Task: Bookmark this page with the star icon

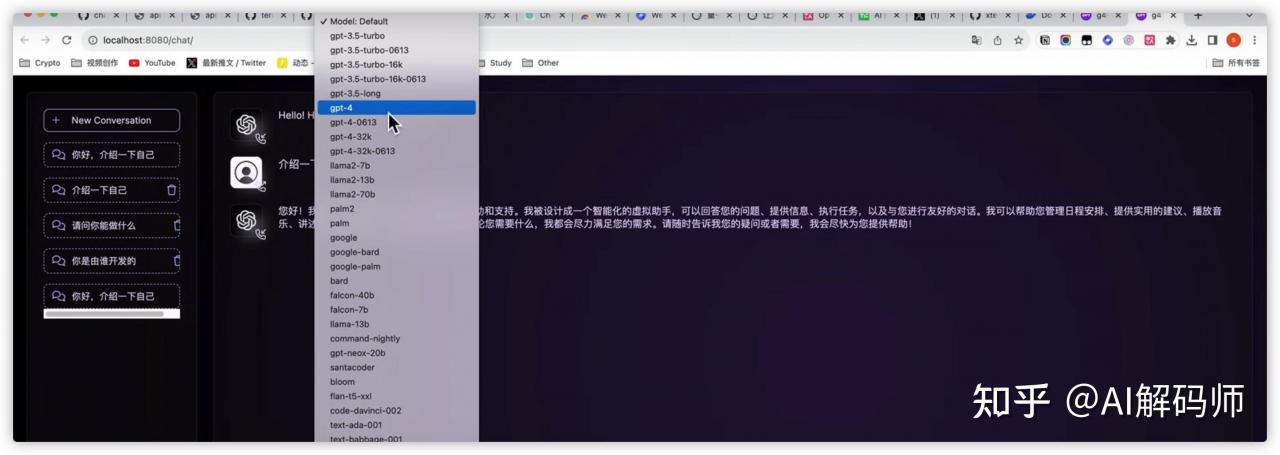Action: (1018, 40)
